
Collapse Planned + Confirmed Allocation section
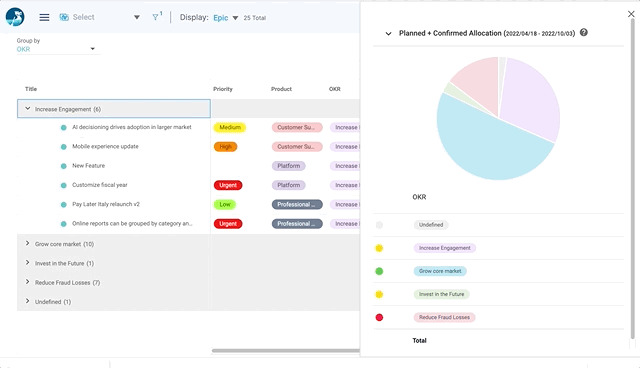388,33
